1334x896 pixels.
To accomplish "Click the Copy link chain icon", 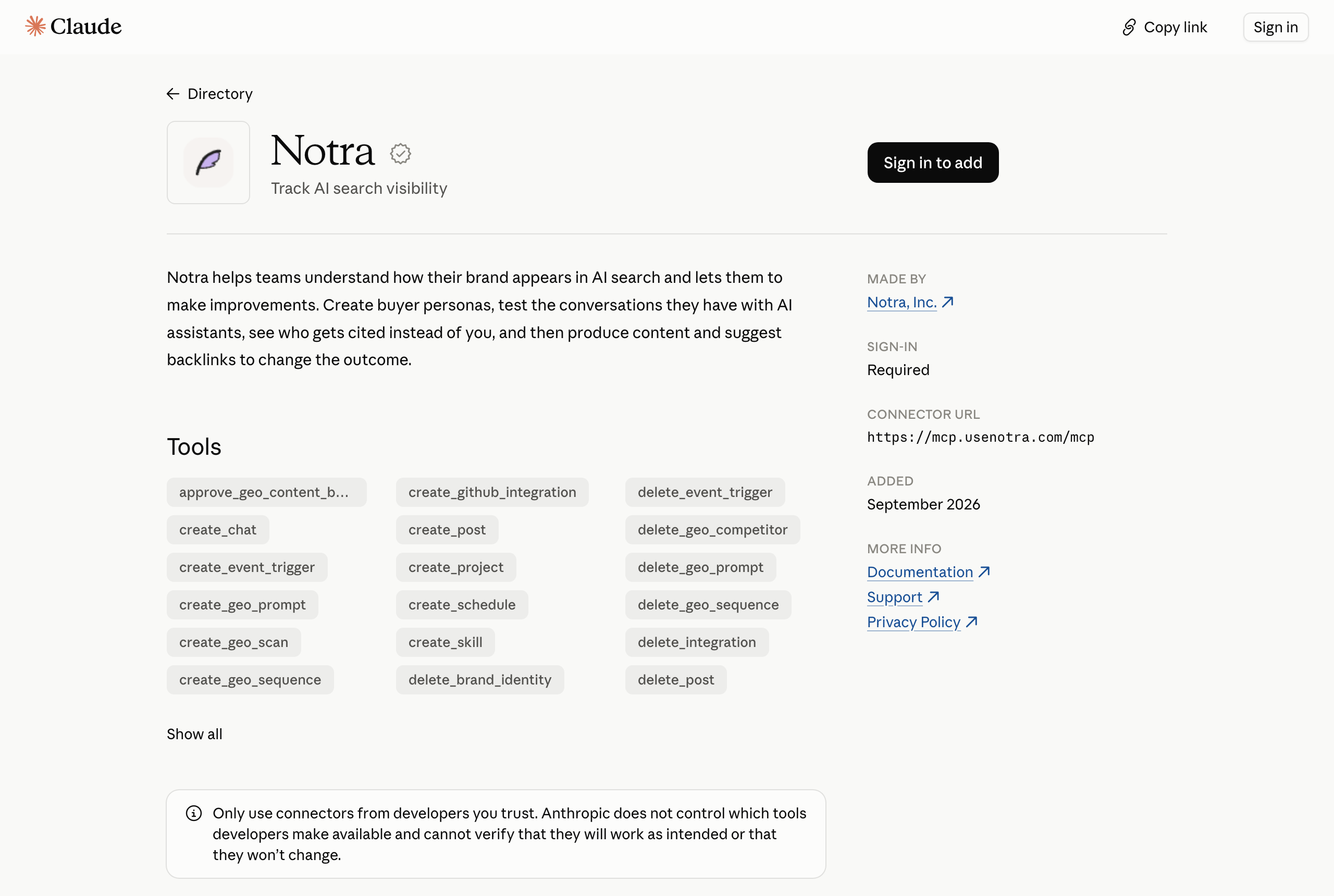I will click(x=1129, y=28).
